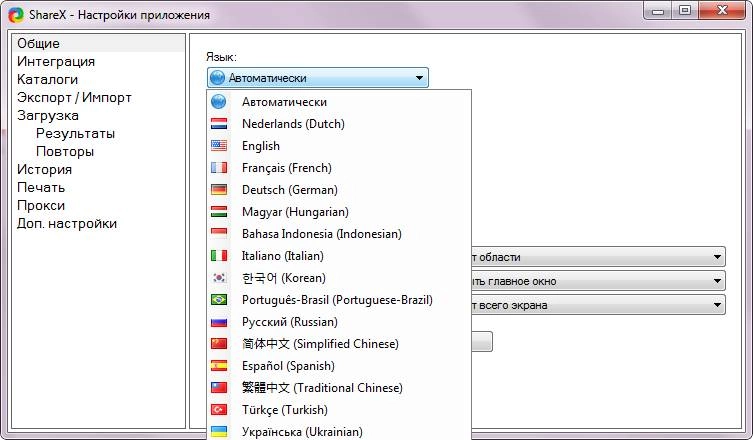Image resolution: width=753 pixels, height=440 pixels.
Task: Choose Автоматически in the language list
Action: [339, 102]
